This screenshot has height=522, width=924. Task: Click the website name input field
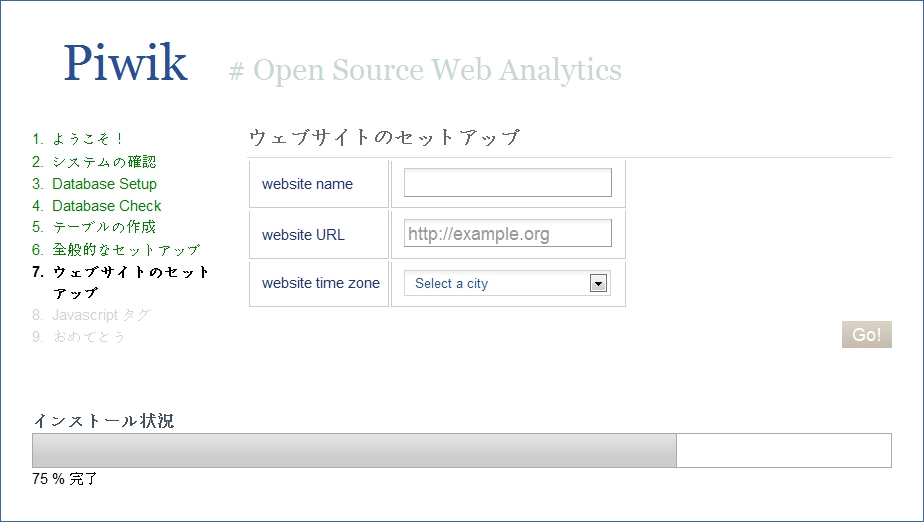(x=507, y=183)
